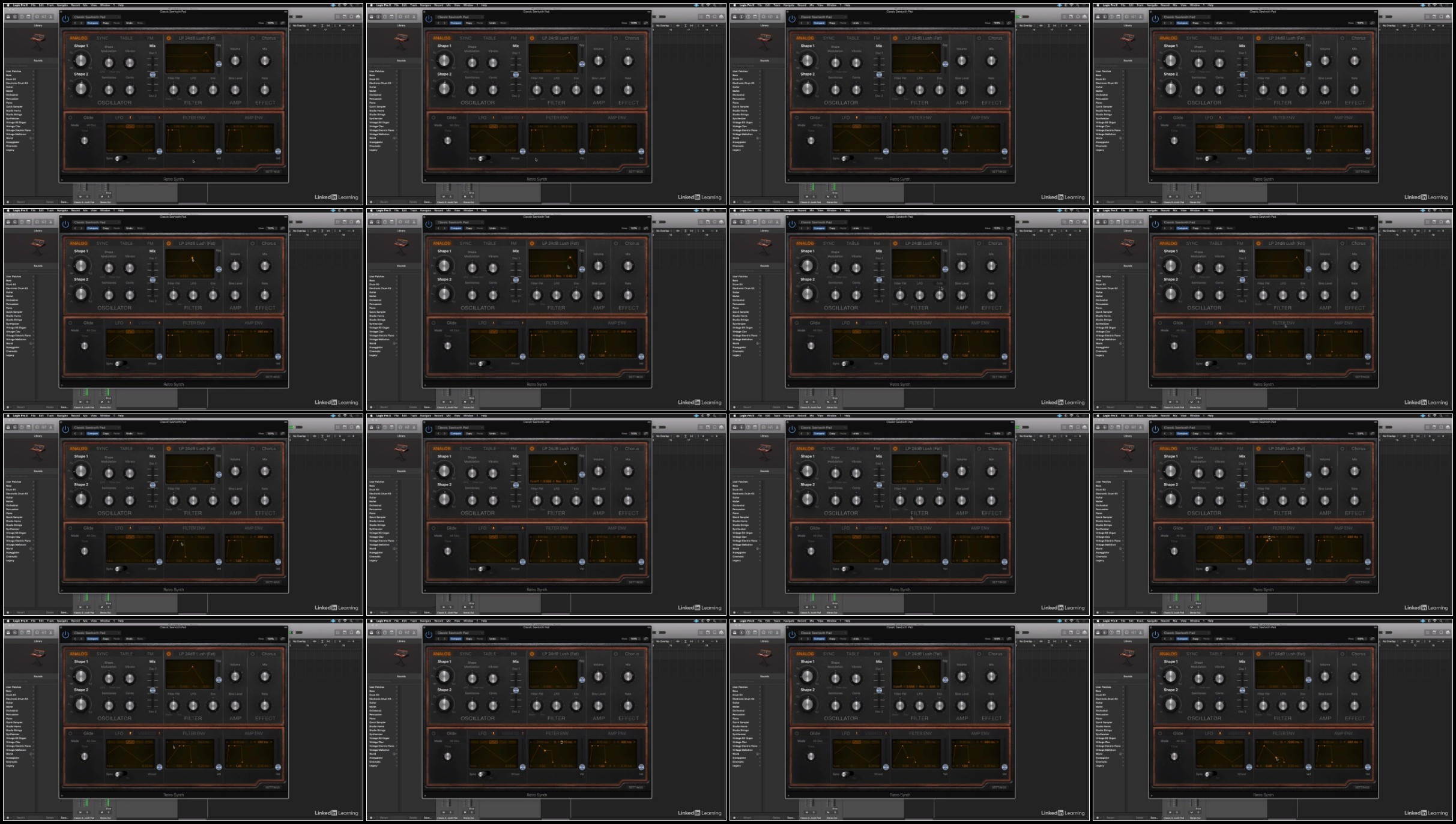The image size is (1456, 824).
Task: Toggle the orange filter power button, top-left frame
Action: click(169, 38)
